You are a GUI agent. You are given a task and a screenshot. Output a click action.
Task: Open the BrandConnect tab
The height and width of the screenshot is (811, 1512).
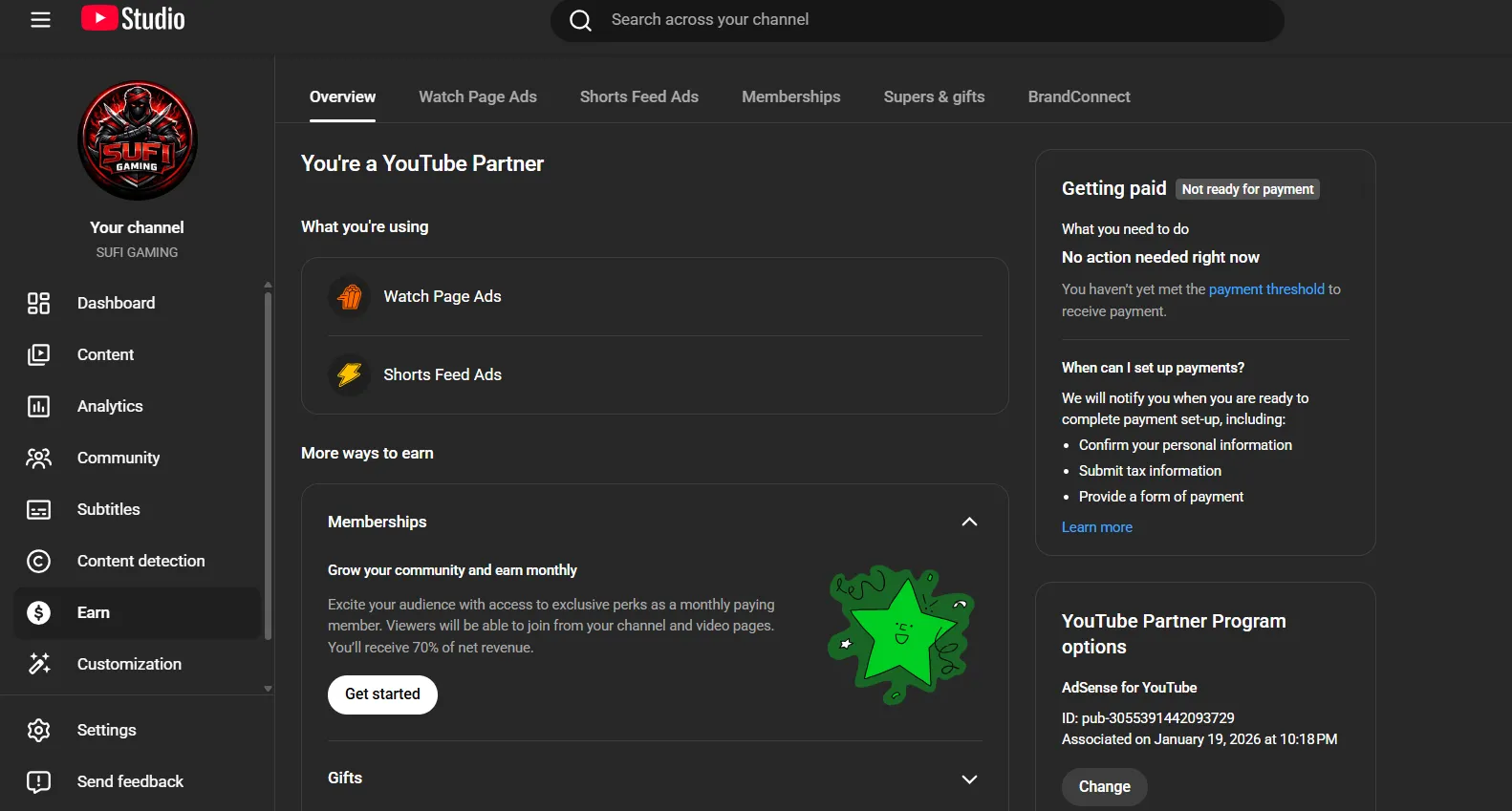1079,96
